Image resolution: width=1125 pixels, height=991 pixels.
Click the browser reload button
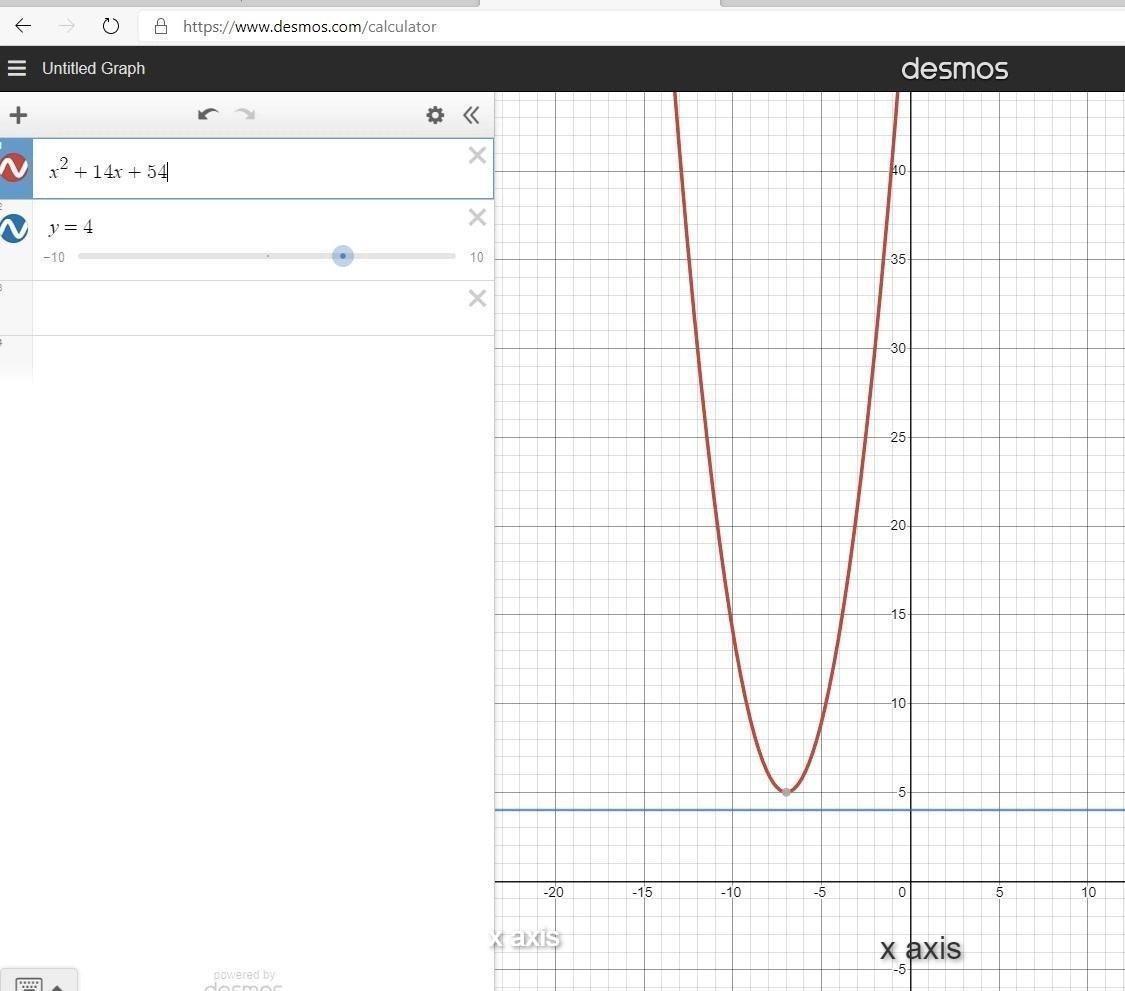coord(111,26)
